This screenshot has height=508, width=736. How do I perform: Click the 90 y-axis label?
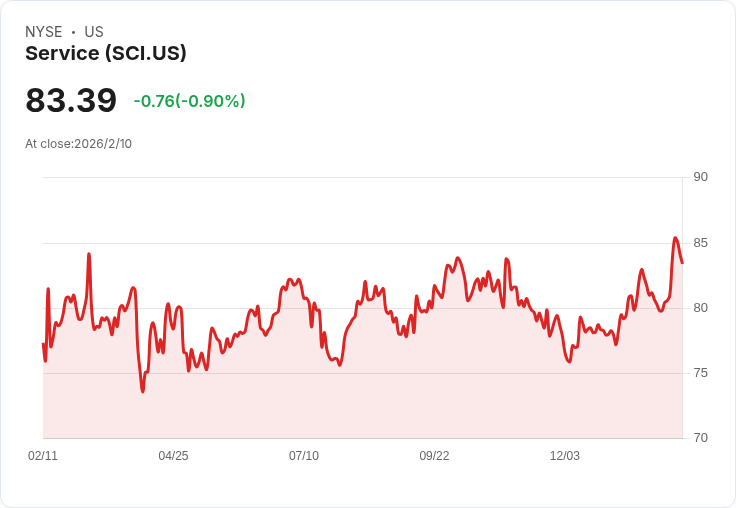click(x=700, y=177)
